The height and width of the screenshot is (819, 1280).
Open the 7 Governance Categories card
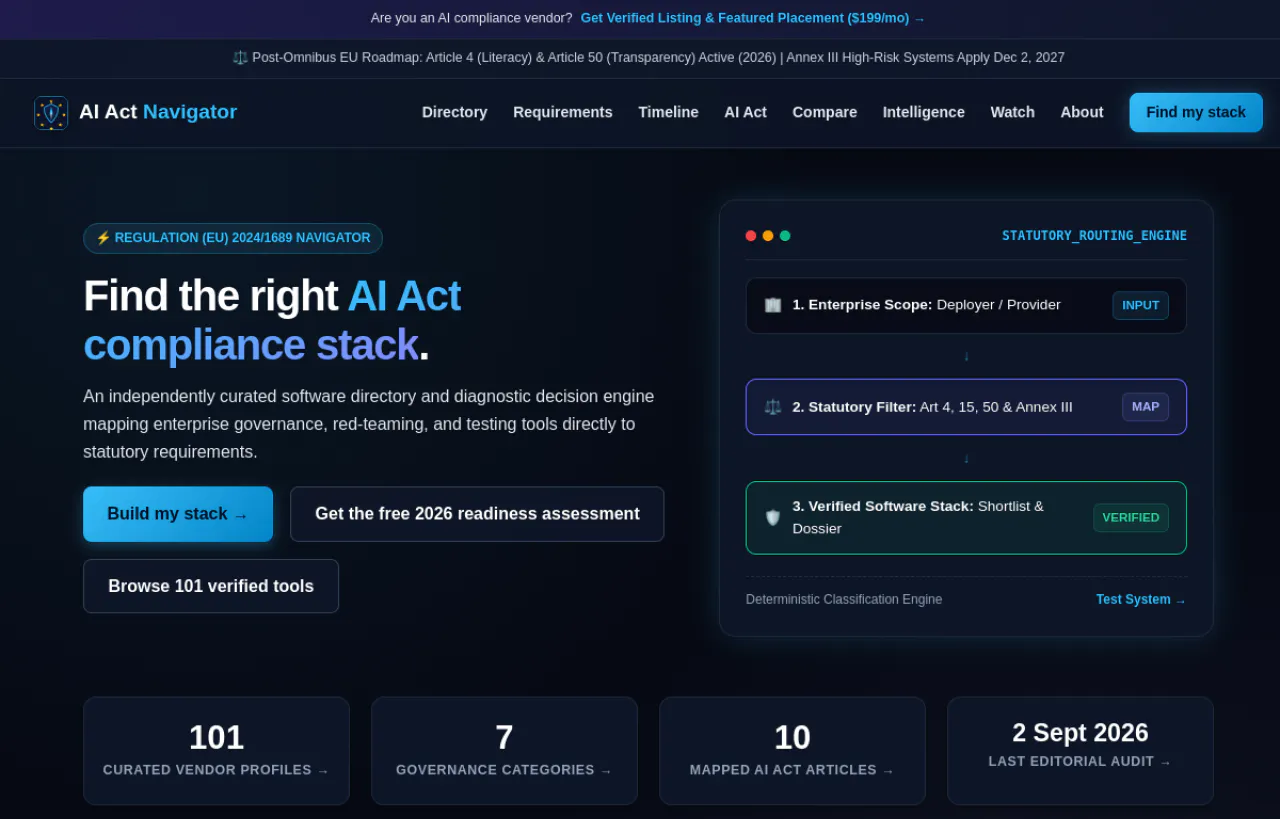(504, 751)
